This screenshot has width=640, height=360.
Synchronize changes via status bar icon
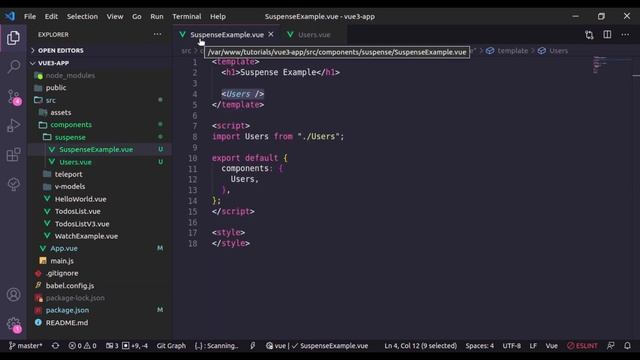coord(56,346)
